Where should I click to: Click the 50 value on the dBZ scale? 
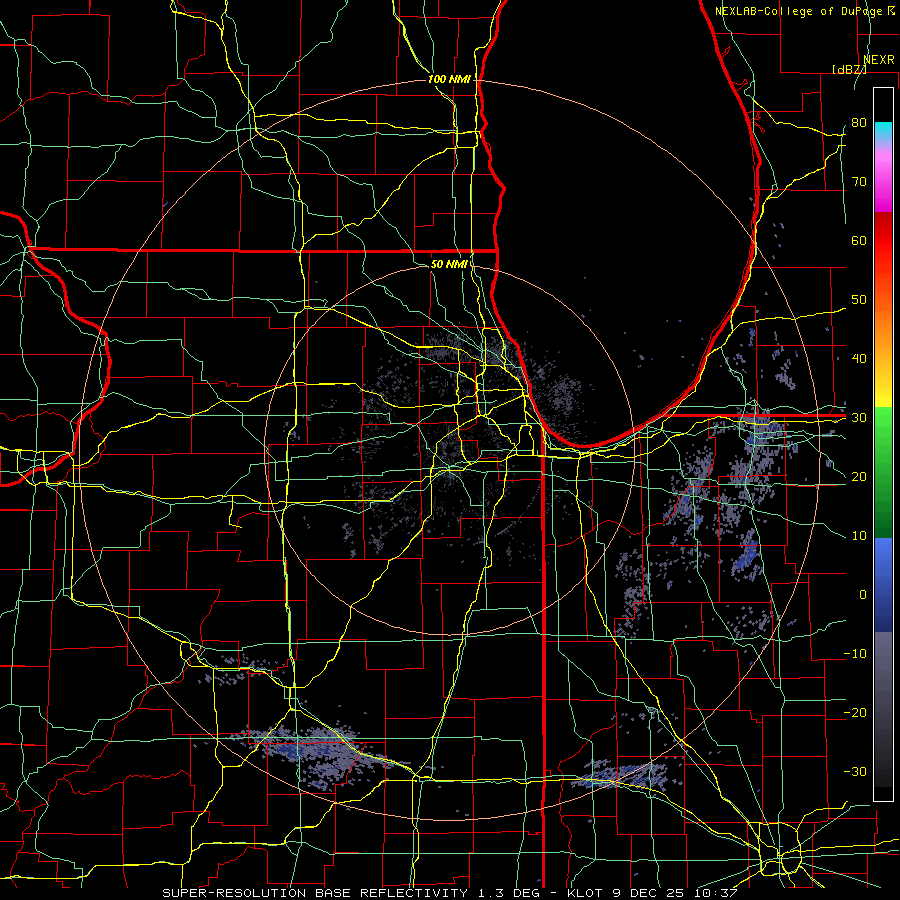point(859,300)
